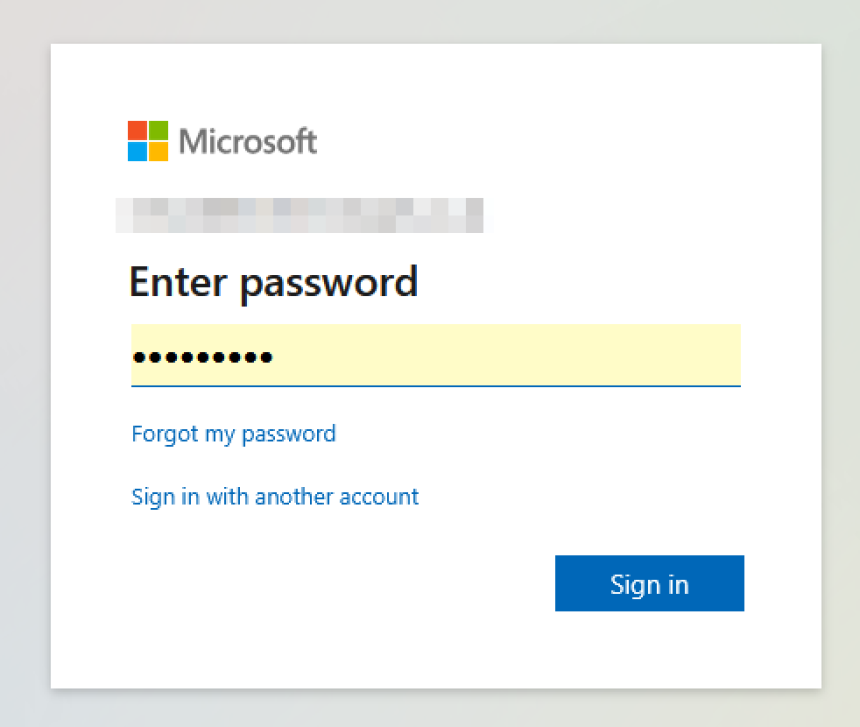
Task: Select the blue square of the Microsoft logo
Action: (137, 152)
